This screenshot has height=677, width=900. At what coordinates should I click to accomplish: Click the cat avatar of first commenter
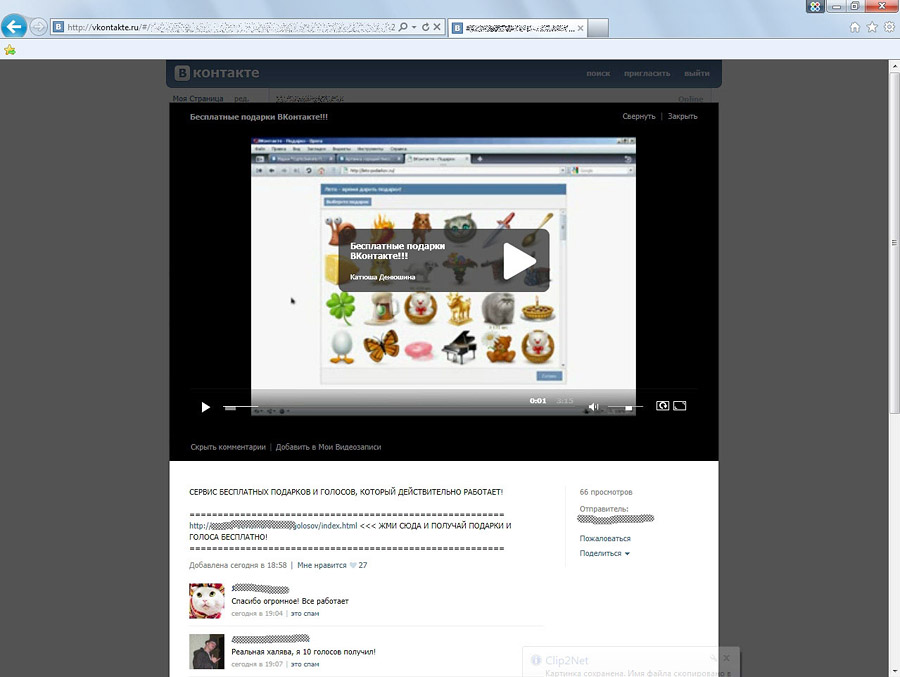206,600
